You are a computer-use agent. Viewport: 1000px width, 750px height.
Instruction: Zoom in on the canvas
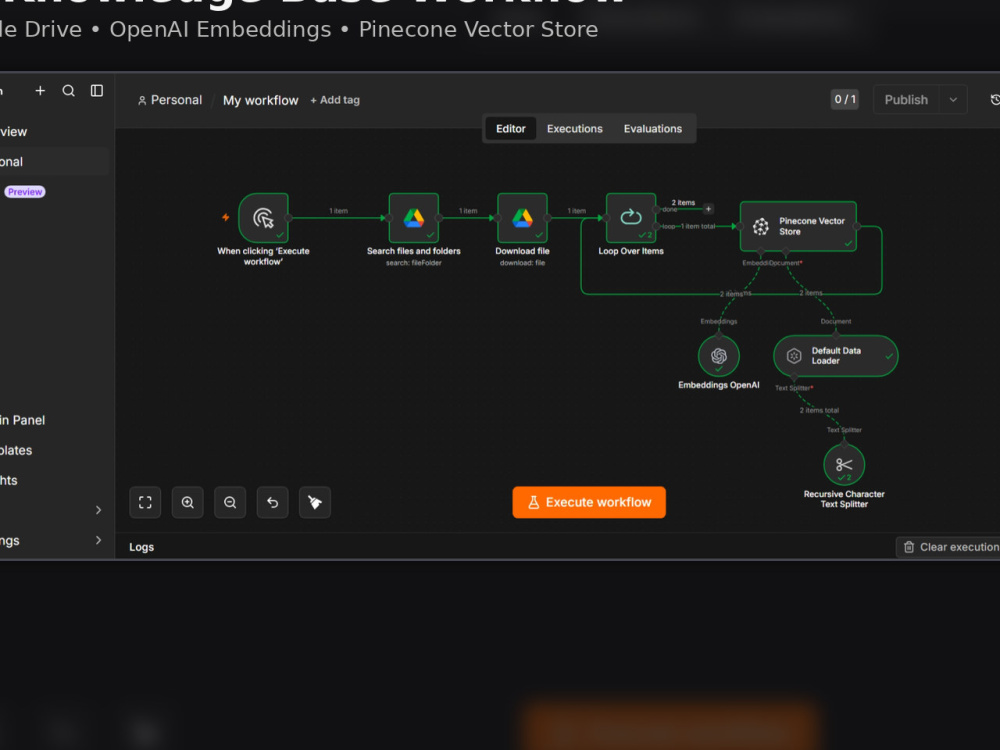[x=188, y=503]
